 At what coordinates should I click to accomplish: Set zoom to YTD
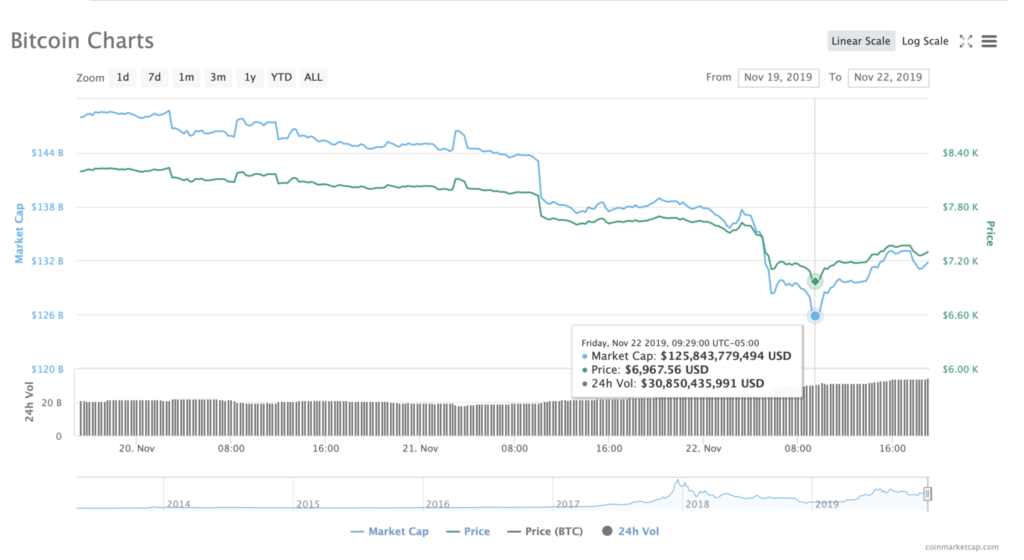tap(281, 77)
